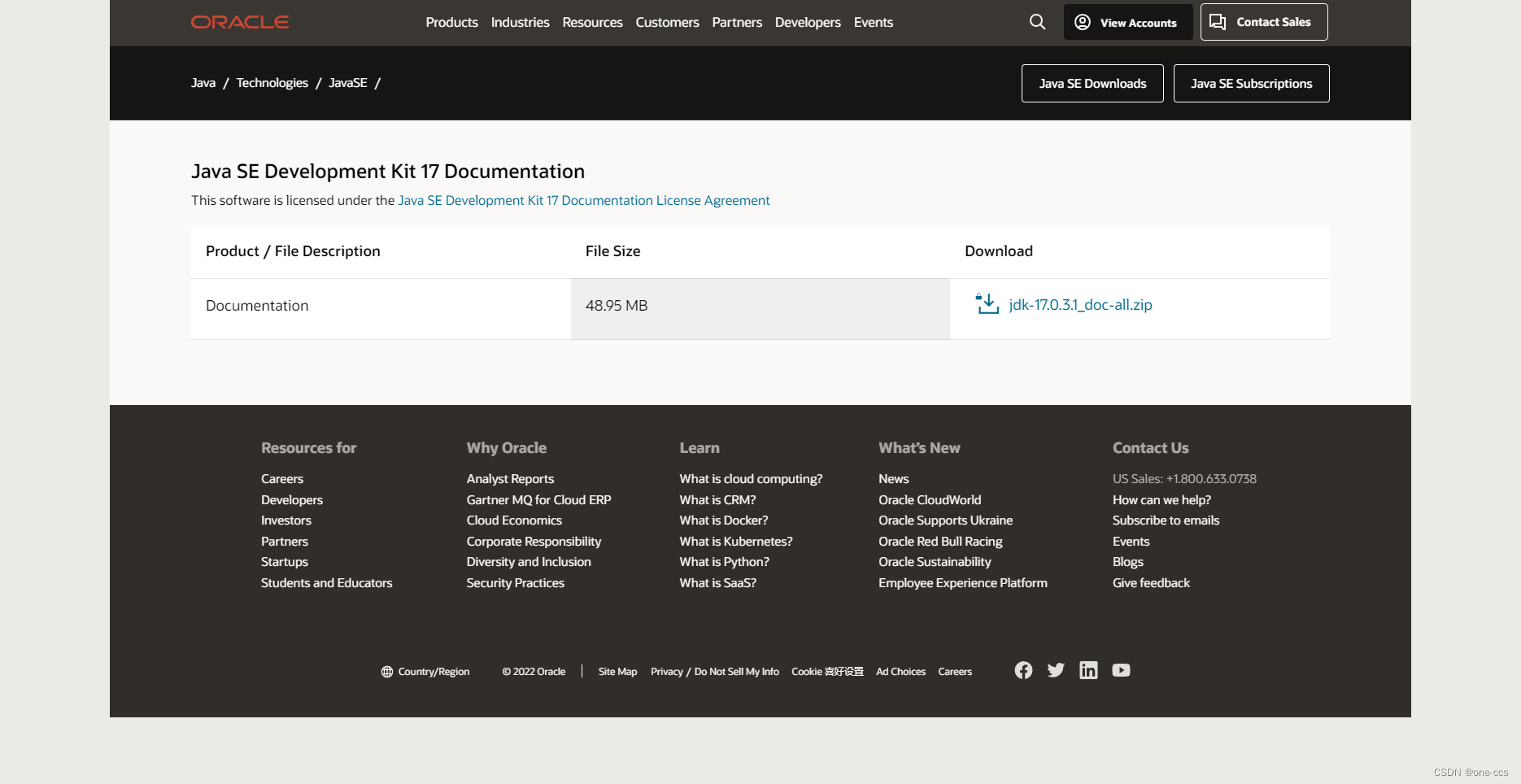
Task: Open the What is CRM? link
Action: pos(717,499)
